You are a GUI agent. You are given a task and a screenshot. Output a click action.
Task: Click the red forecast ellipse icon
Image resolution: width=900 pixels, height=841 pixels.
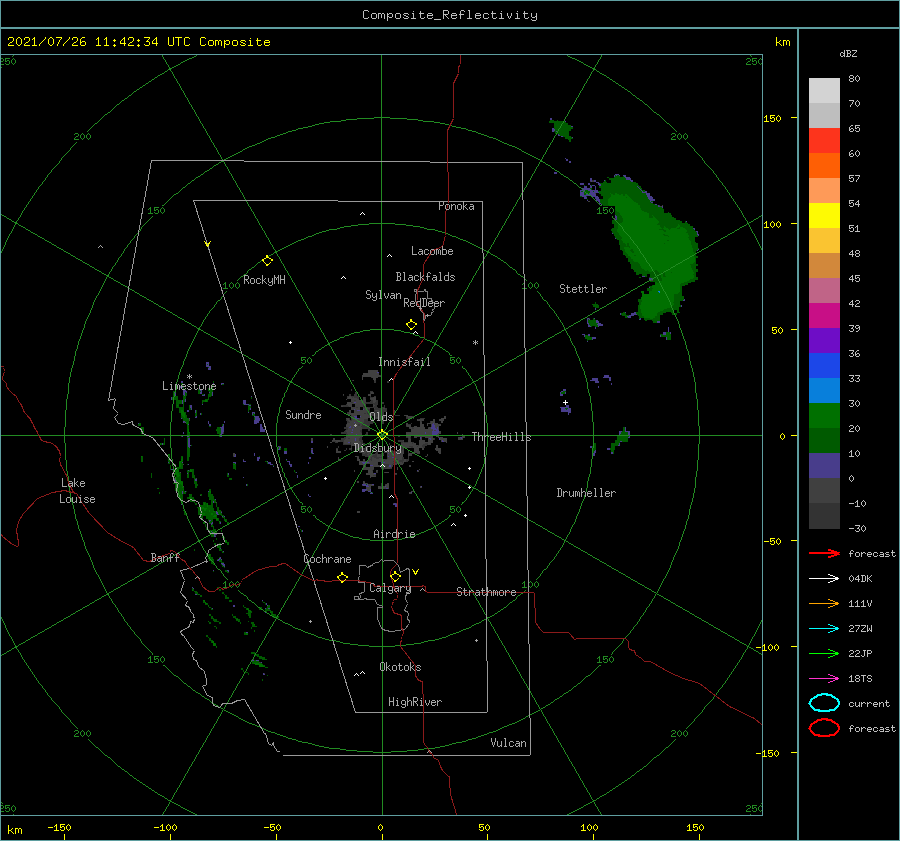point(824,728)
